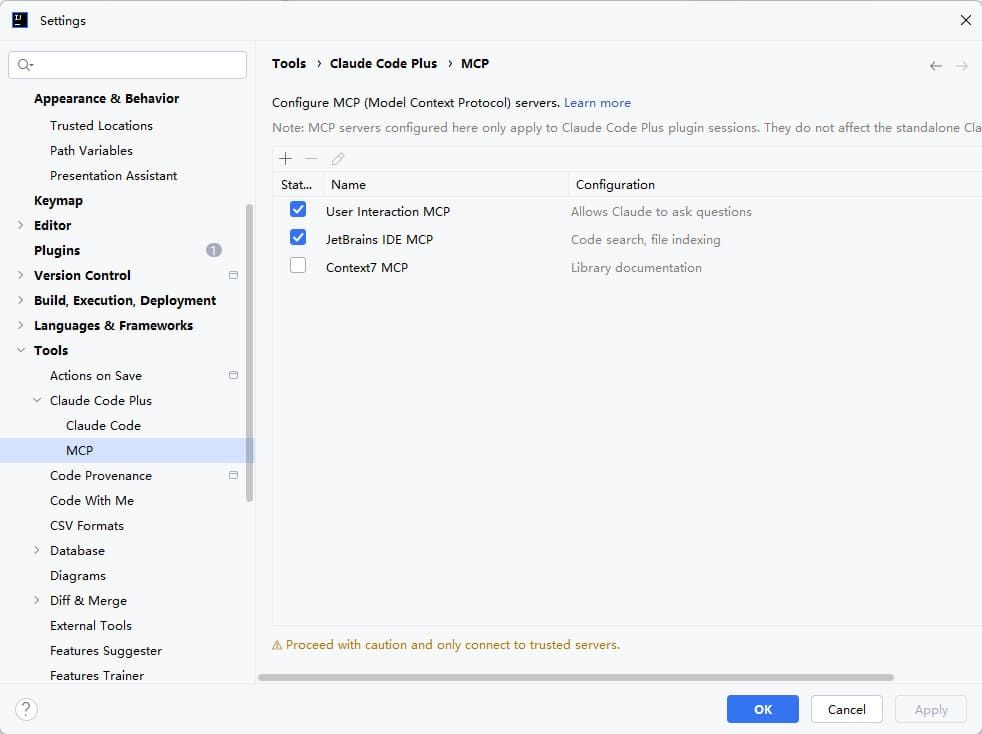Viewport: 982px width, 734px height.
Task: Collapse the Claude Code Plus node
Action: point(37,400)
